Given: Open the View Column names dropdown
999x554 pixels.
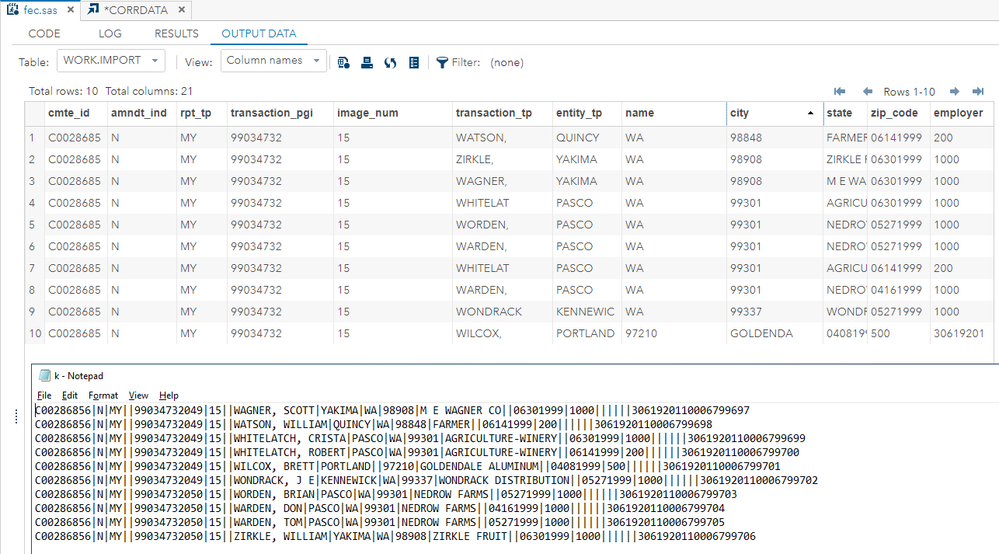Looking at the screenshot, I should 273,61.
